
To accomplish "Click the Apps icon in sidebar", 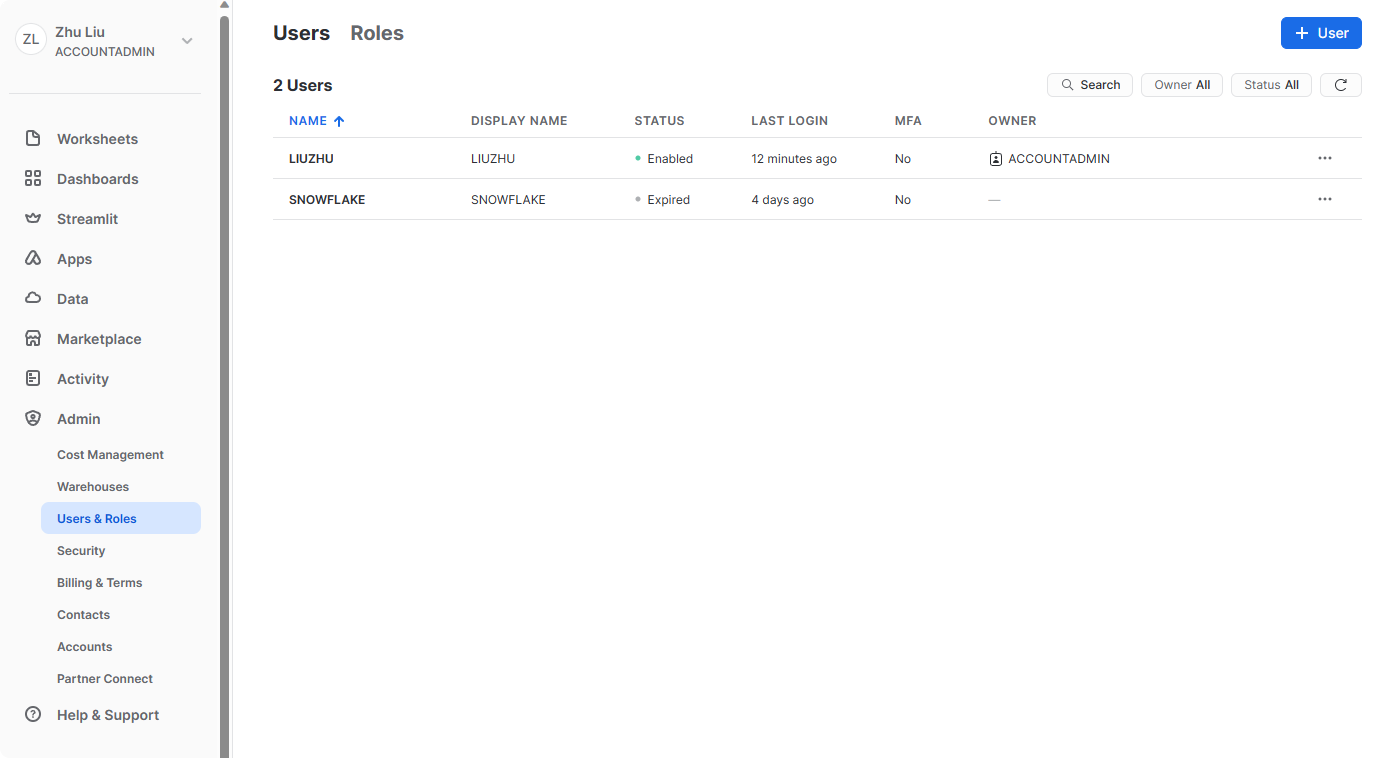I will pos(33,259).
